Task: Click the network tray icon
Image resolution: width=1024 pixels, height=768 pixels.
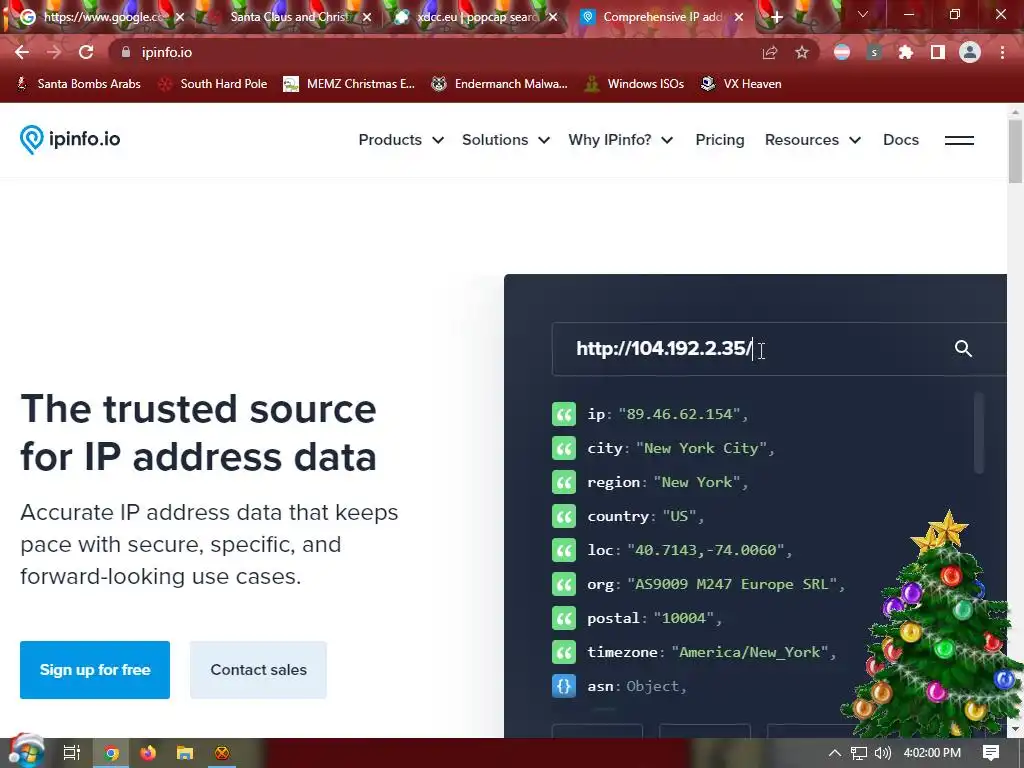Action: [859, 753]
